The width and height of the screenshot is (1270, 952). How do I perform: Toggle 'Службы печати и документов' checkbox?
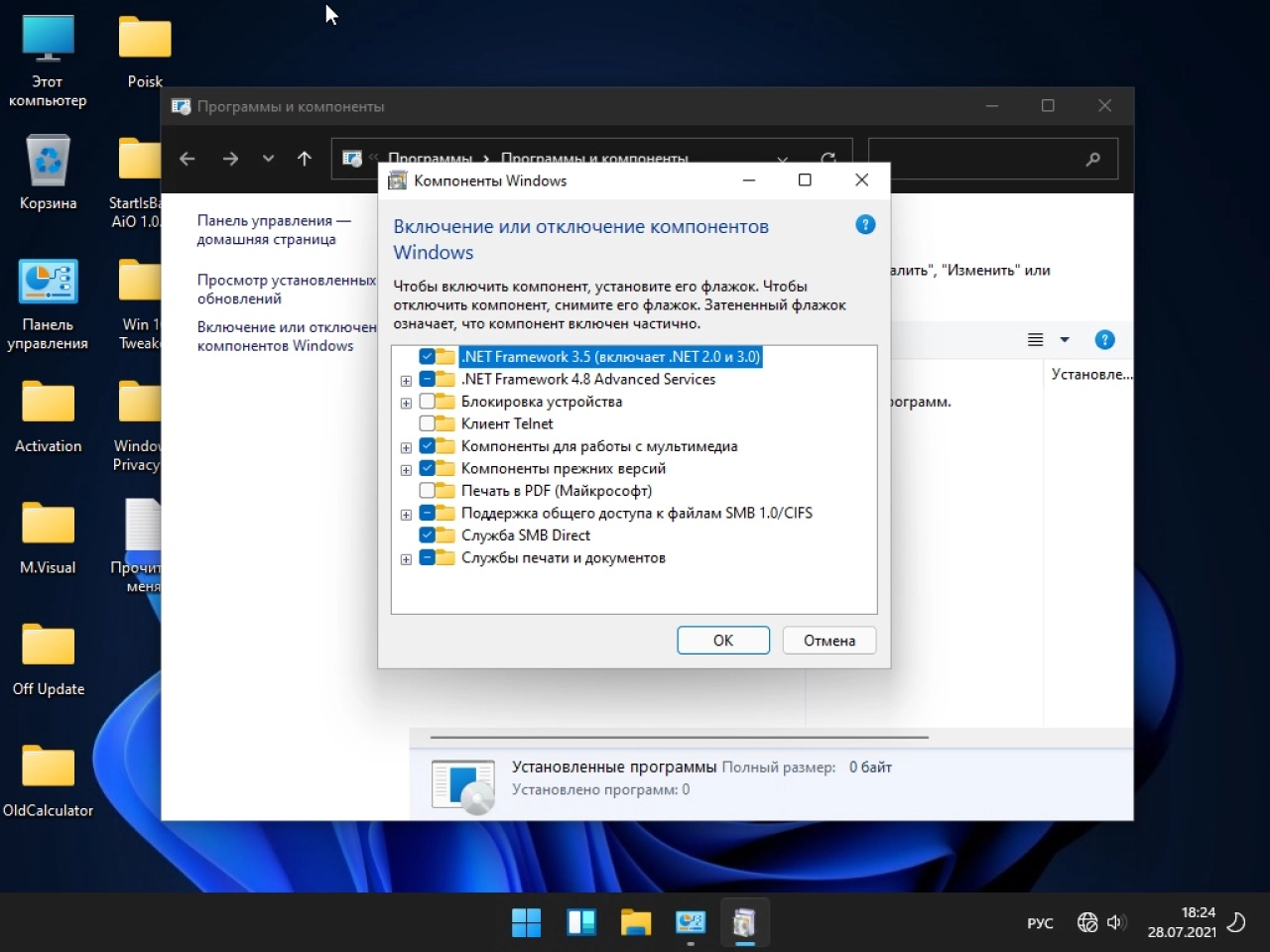[x=427, y=557]
